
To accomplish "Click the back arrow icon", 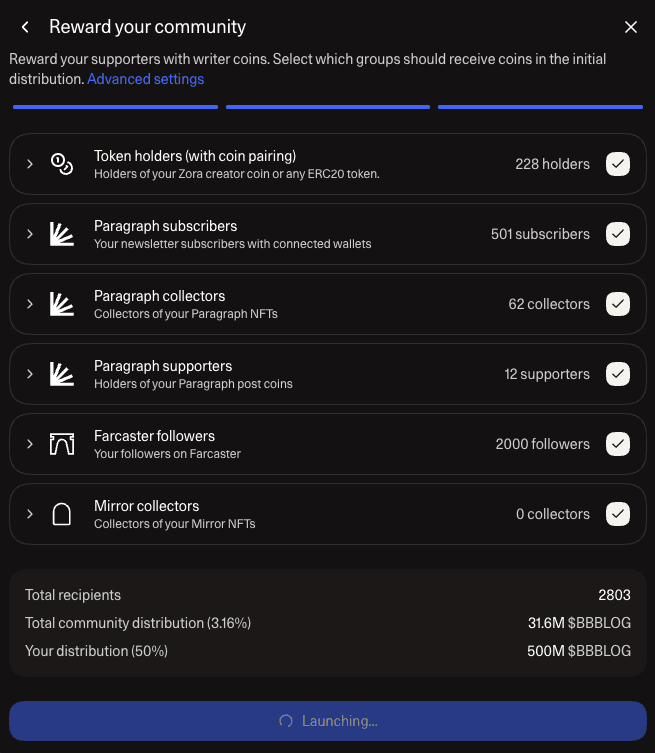I will [x=25, y=28].
